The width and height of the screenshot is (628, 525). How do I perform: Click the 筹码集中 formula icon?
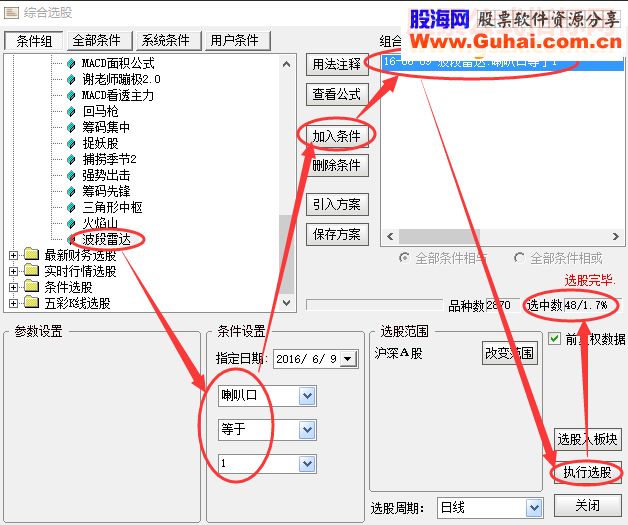[x=71, y=127]
